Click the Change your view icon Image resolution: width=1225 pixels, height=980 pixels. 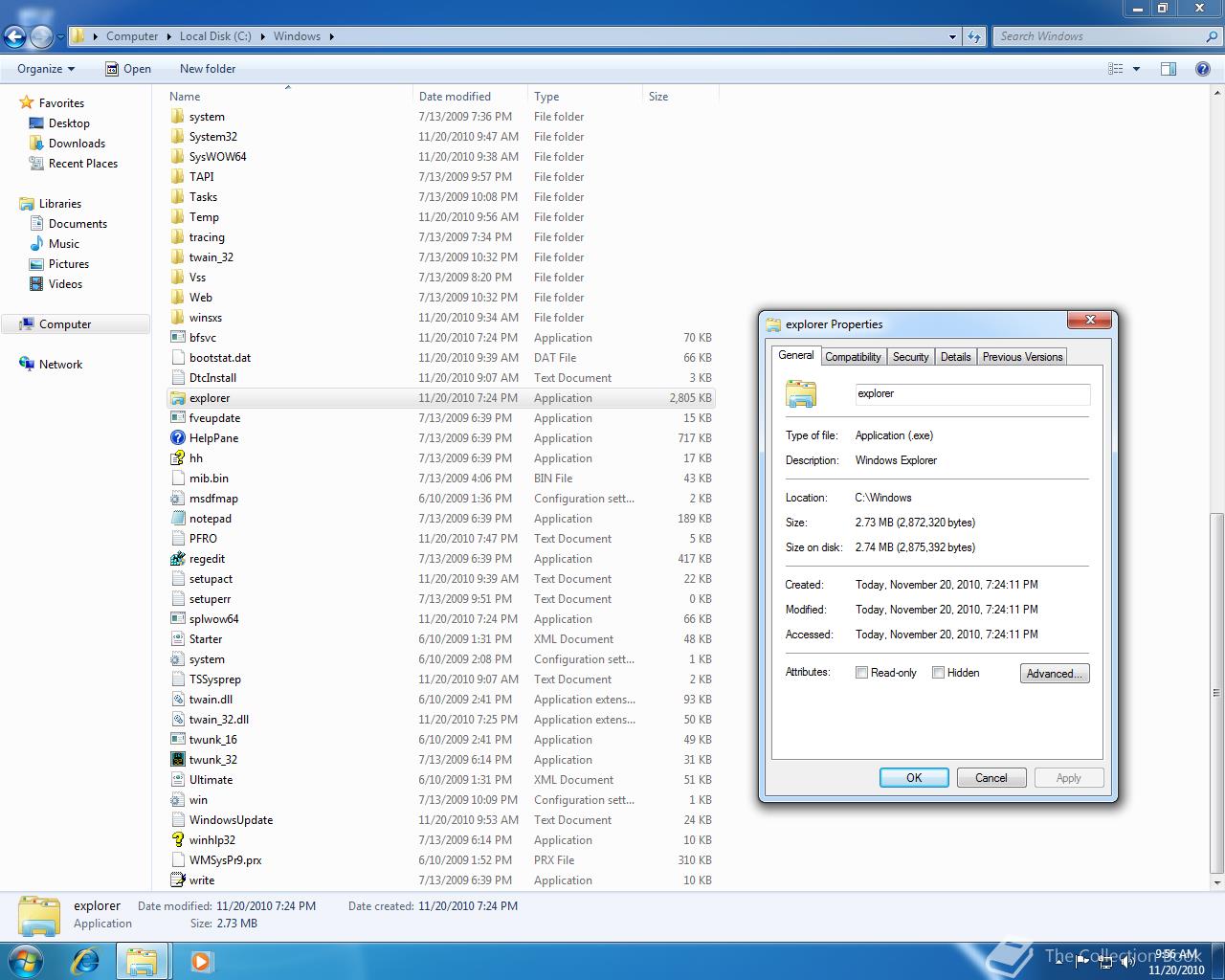(x=1115, y=69)
